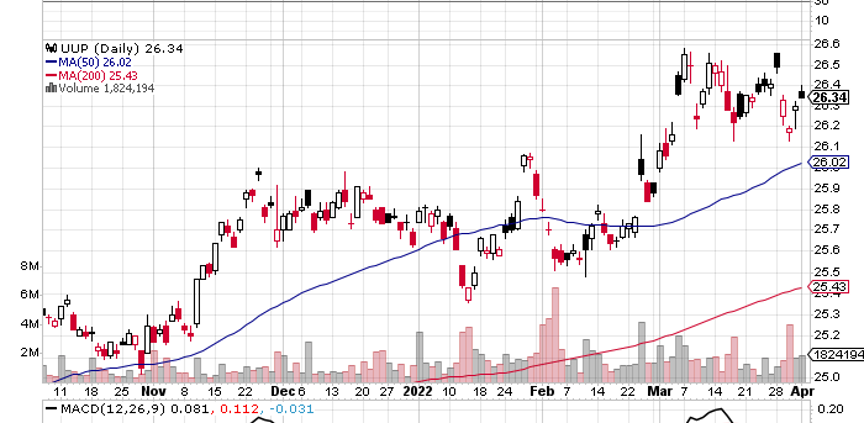
Task: Click the Volume 1,824,194 legend text
Action: (x=100, y=87)
